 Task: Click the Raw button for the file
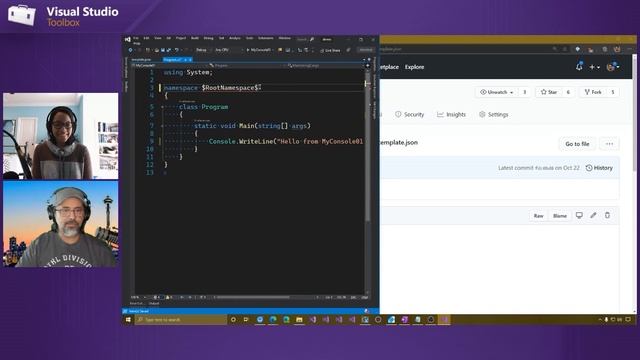point(538,216)
